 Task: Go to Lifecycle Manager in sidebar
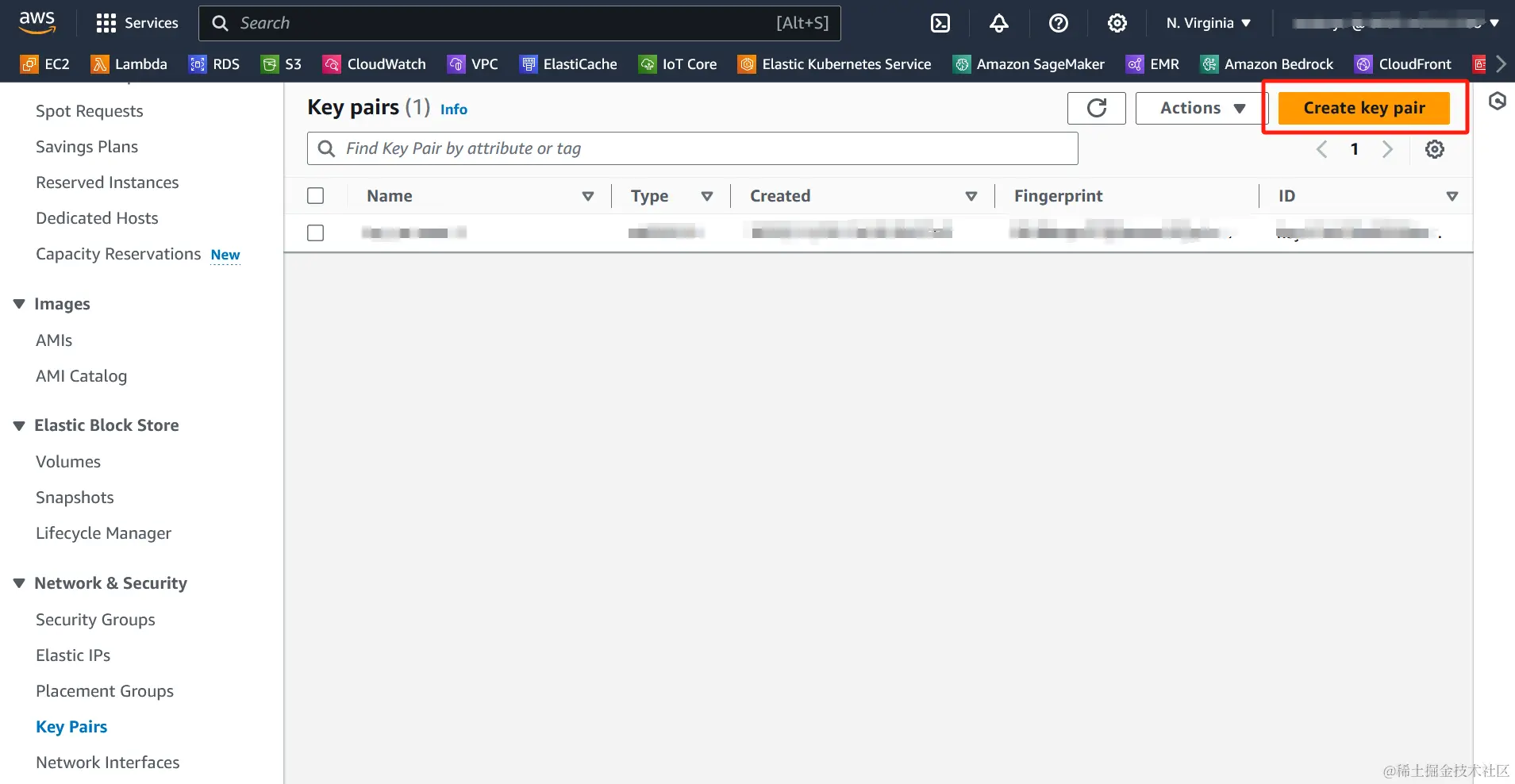click(103, 533)
